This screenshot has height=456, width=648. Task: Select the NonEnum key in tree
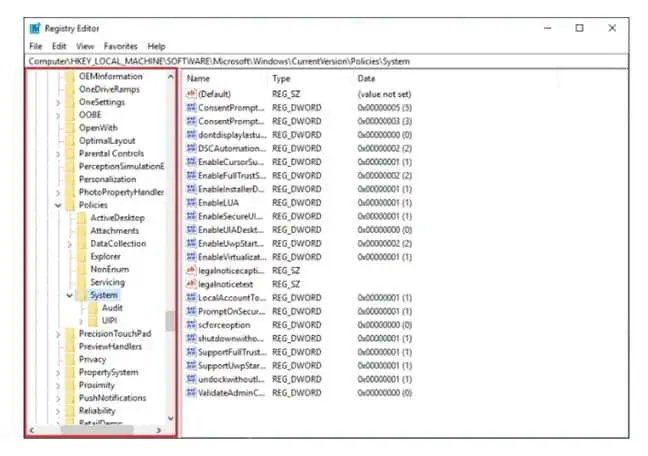pyautogui.click(x=110, y=269)
